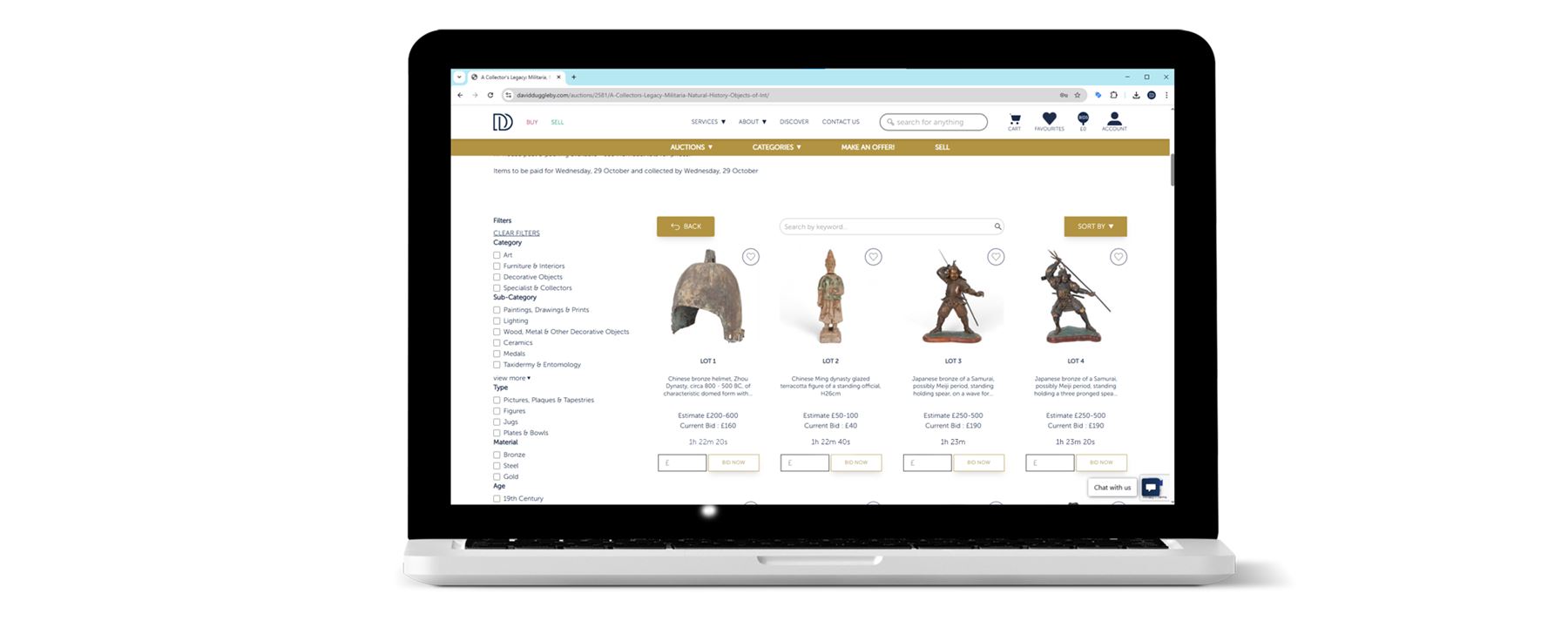
Task: Expand view more sub-categories
Action: 511,378
